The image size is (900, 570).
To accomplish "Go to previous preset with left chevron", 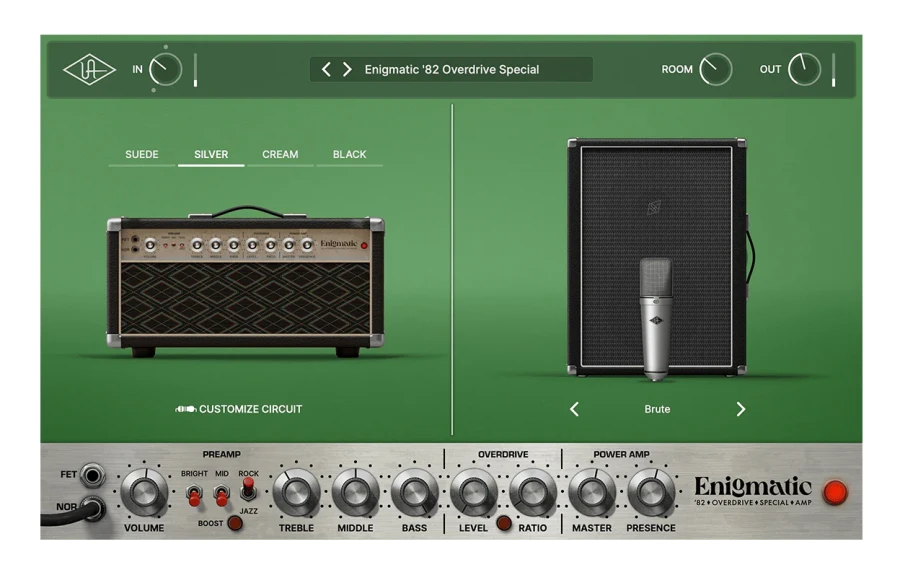I will point(326,69).
